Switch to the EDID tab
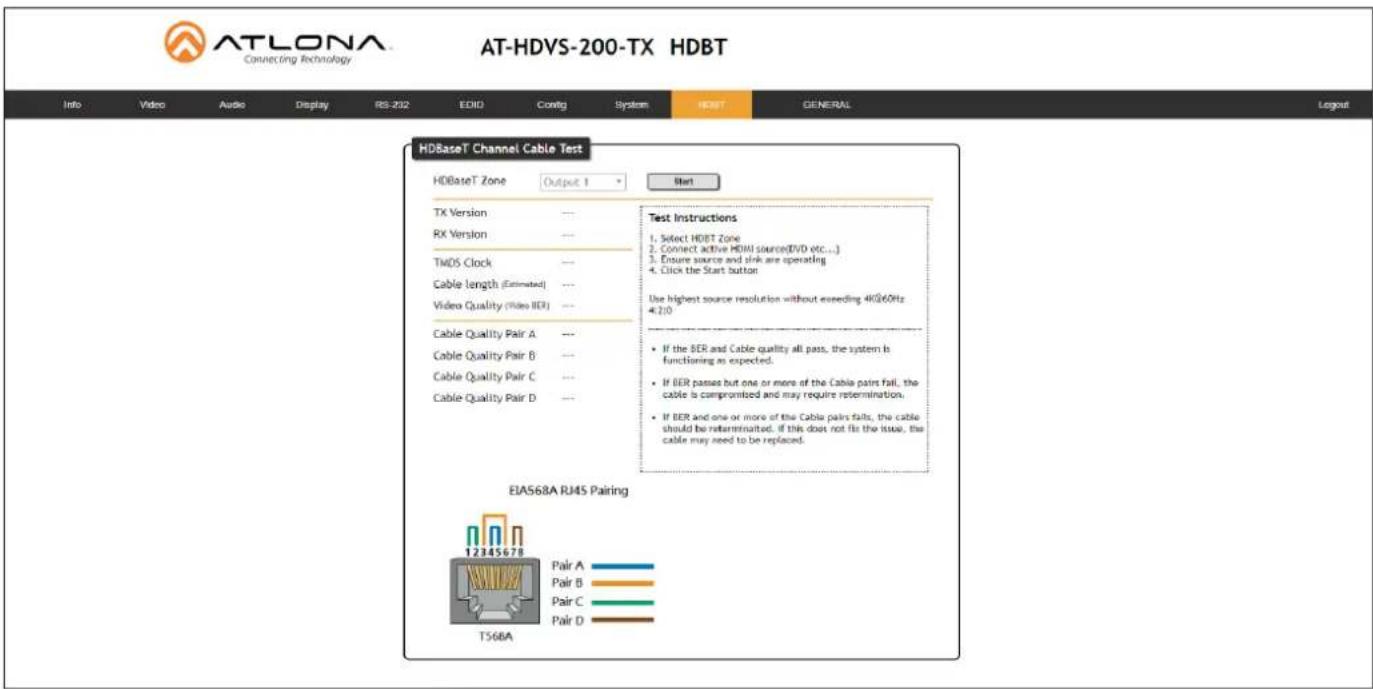This screenshot has width=1373, height=689. (x=471, y=105)
